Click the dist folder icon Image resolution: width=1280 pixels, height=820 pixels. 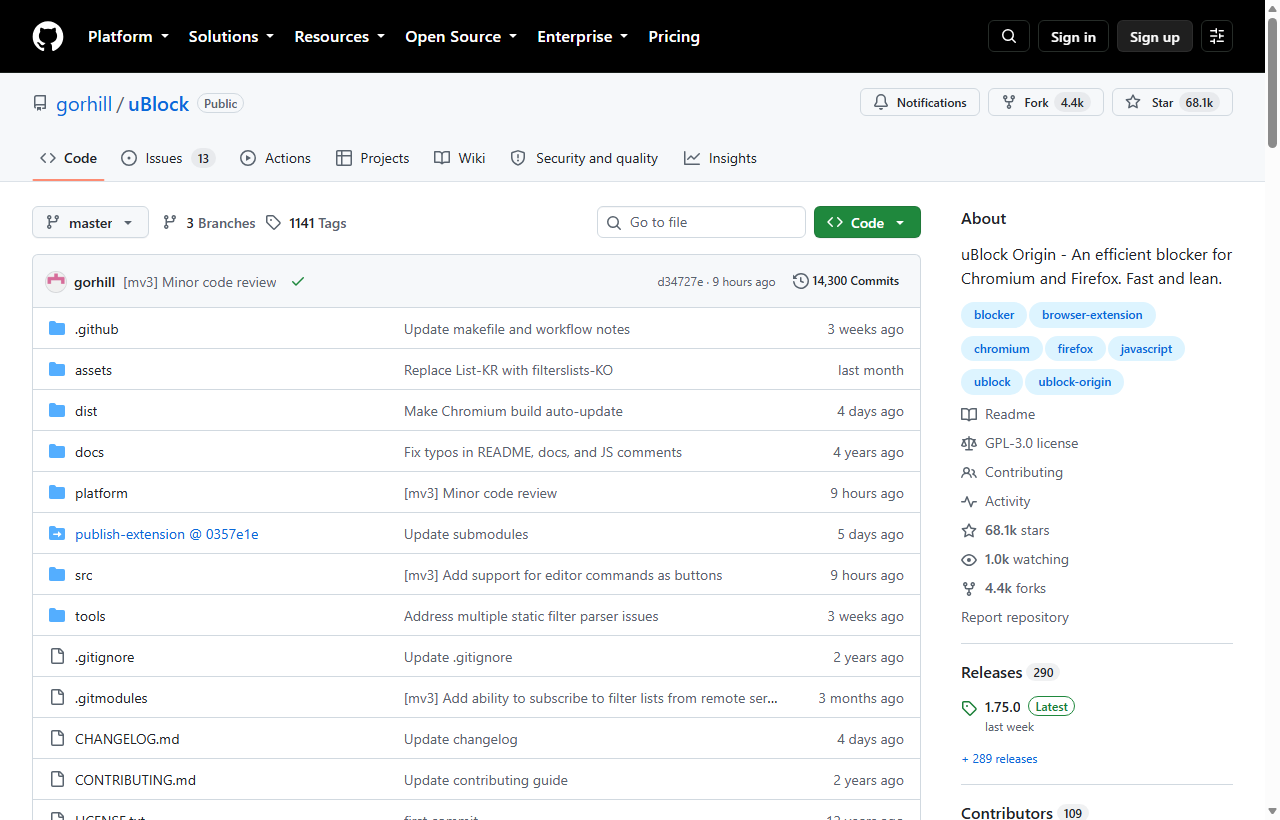coord(57,411)
